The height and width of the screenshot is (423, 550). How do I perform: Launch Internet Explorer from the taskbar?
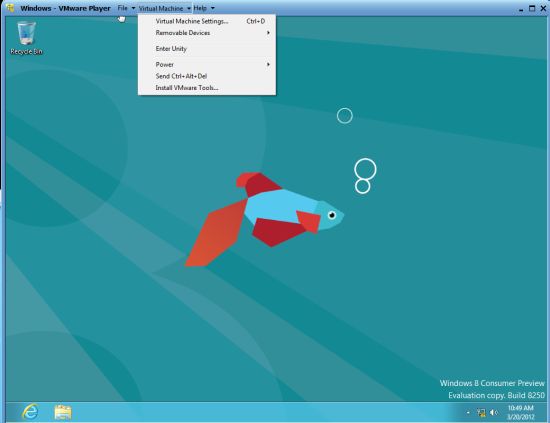[x=30, y=412]
